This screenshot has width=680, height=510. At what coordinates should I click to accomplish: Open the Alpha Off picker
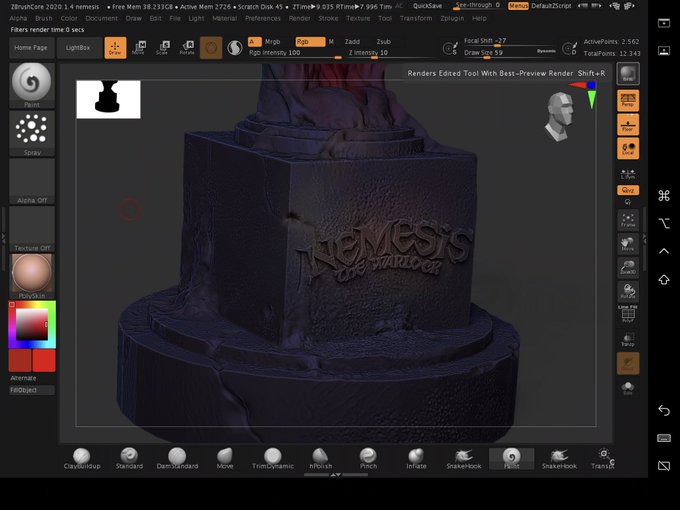click(32, 181)
